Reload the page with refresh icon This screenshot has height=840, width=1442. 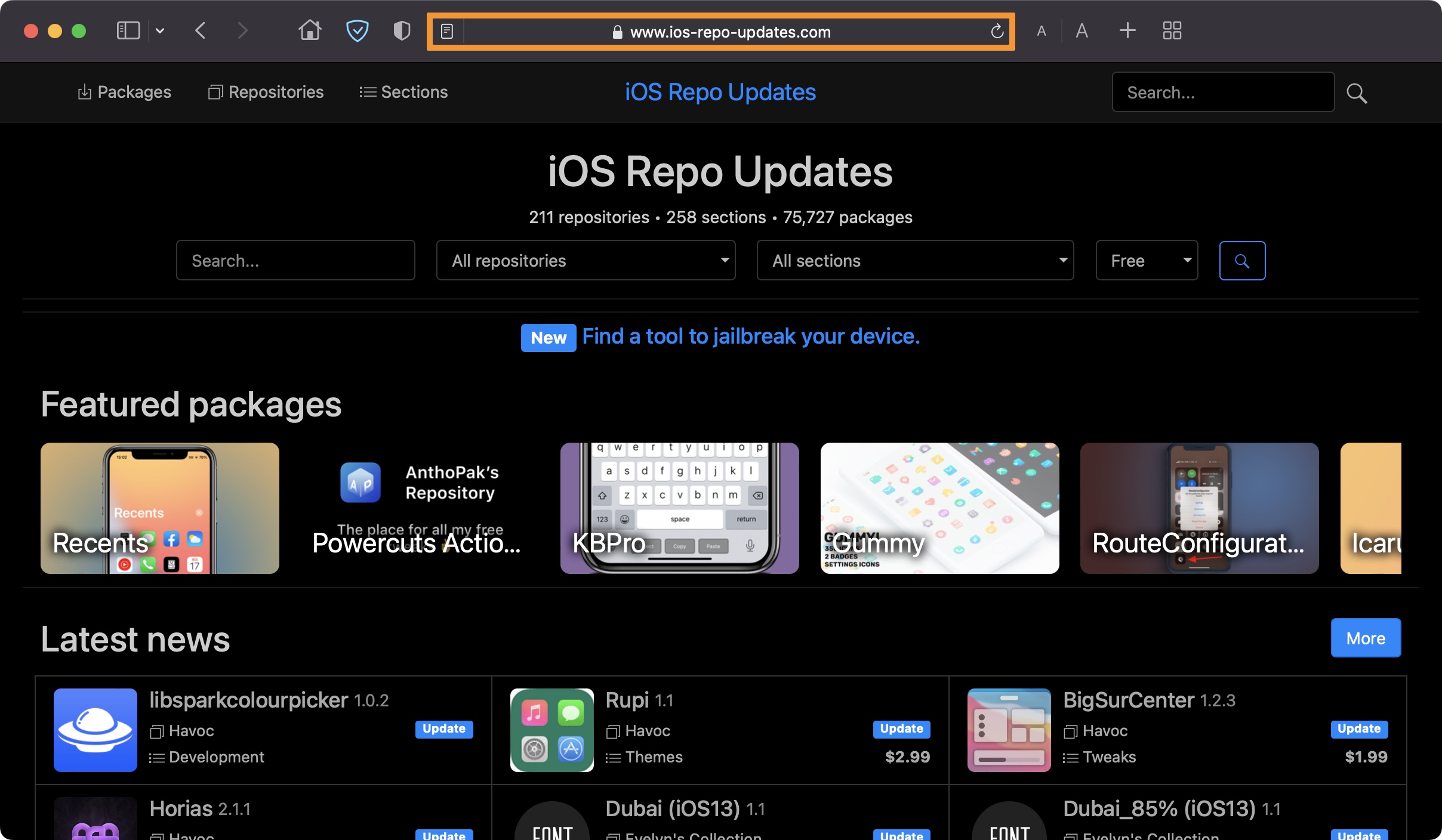(x=997, y=31)
